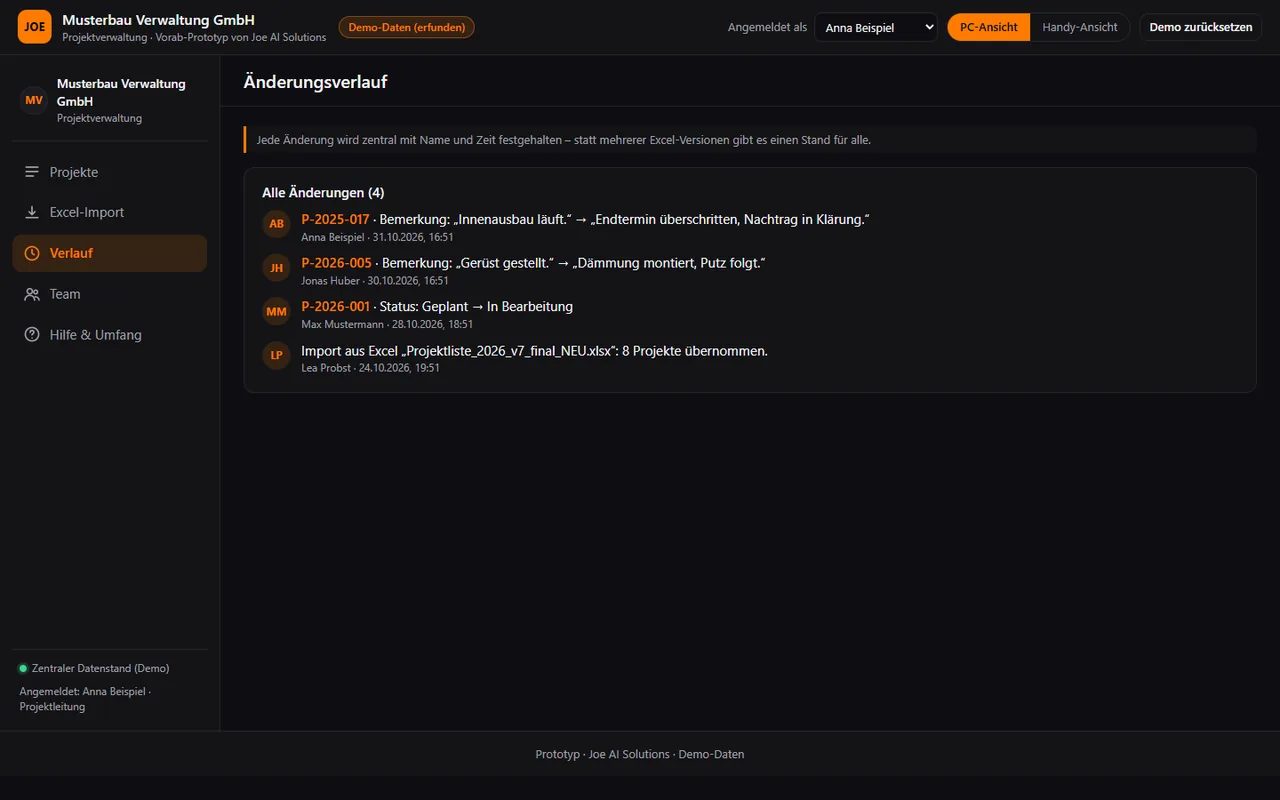
Task: Click the Demo-Daten (erfunden) badge
Action: pos(407,27)
